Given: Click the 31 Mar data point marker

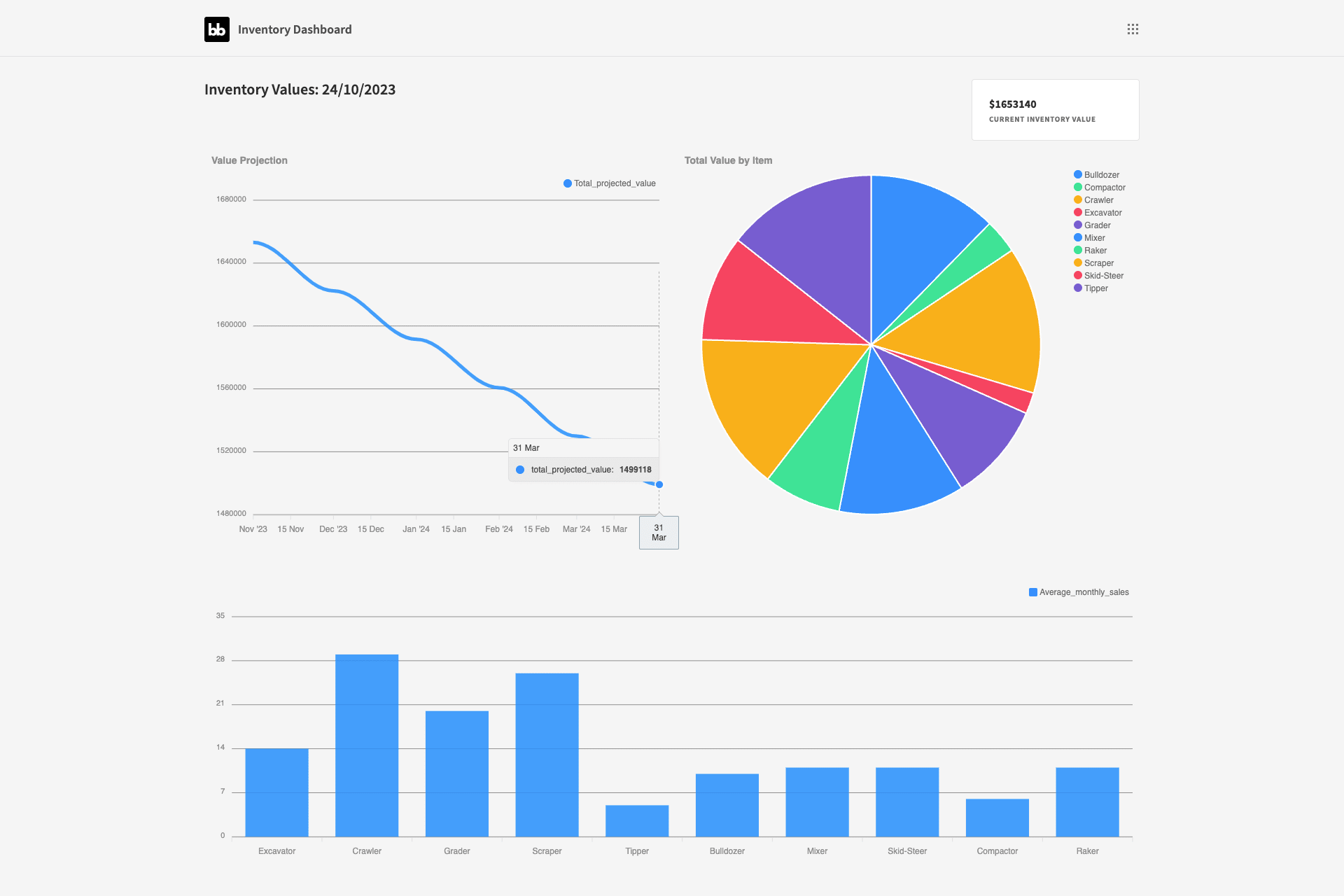Looking at the screenshot, I should [659, 484].
